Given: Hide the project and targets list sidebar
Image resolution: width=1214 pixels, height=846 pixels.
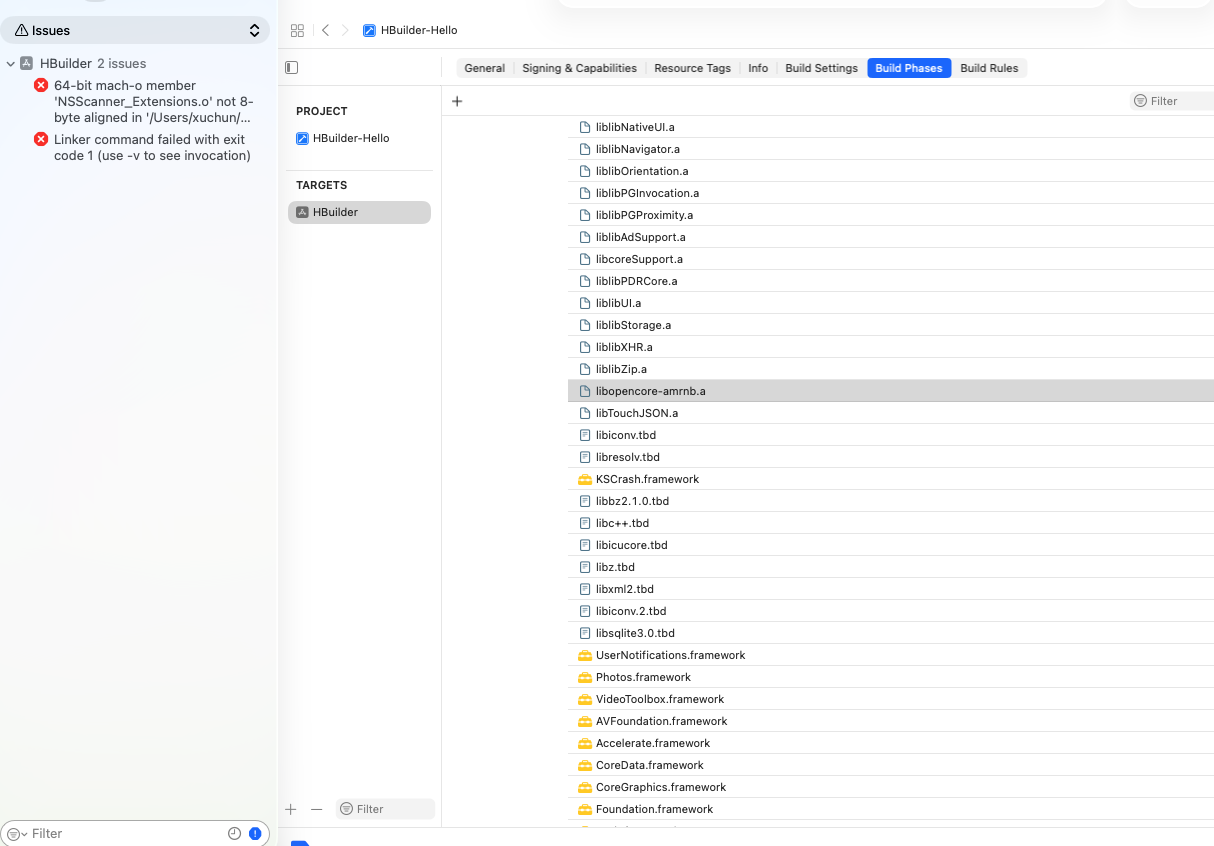Looking at the screenshot, I should coord(291,68).
